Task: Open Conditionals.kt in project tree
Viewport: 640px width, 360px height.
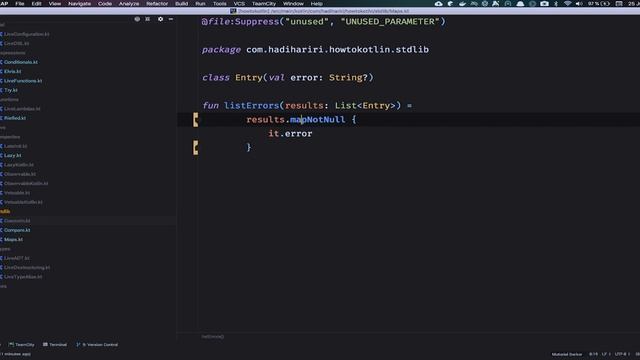Action: (x=21, y=62)
